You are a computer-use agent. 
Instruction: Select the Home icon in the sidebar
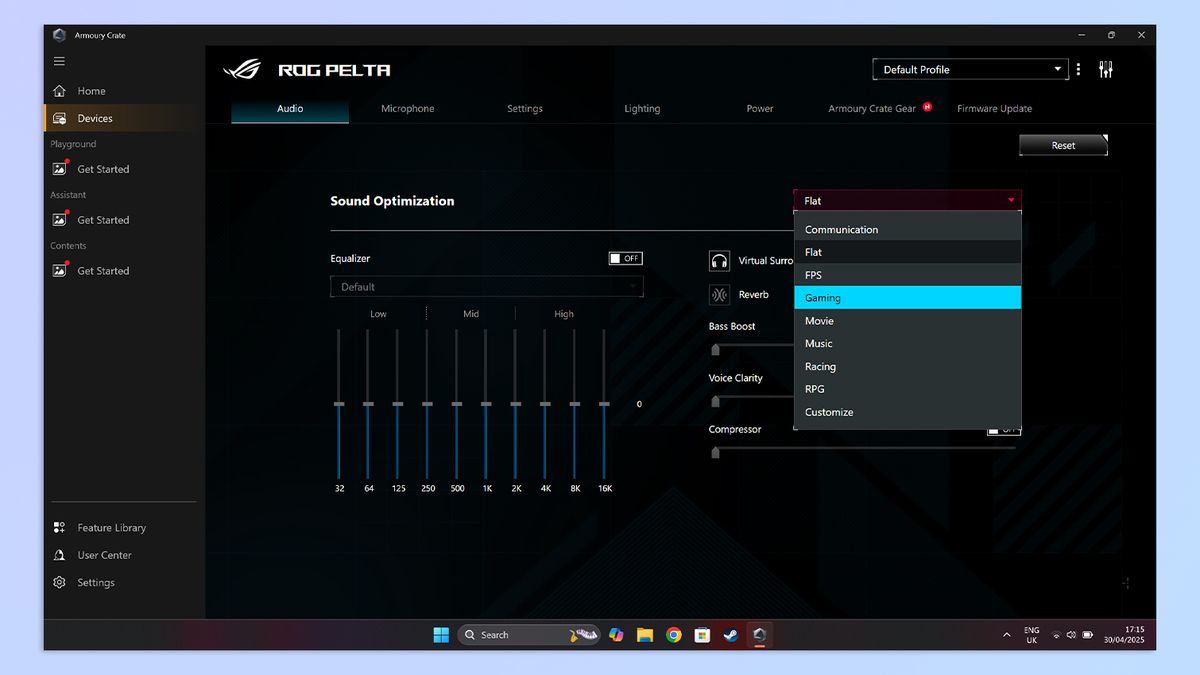click(x=60, y=92)
